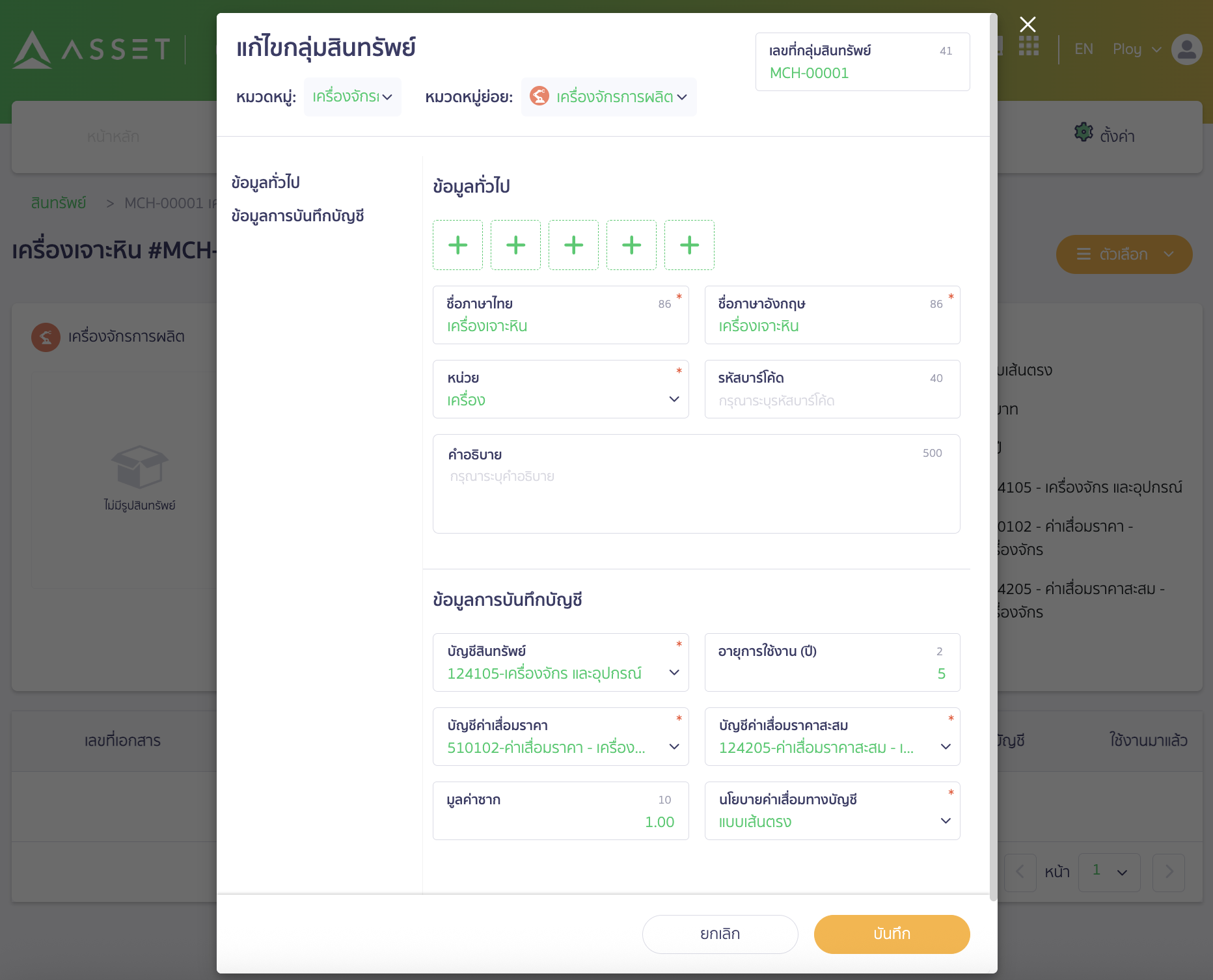Click the empty-box icon labeled ไม่มีรูปสินทรัพย์
The width and height of the screenshot is (1213, 980).
point(141,465)
